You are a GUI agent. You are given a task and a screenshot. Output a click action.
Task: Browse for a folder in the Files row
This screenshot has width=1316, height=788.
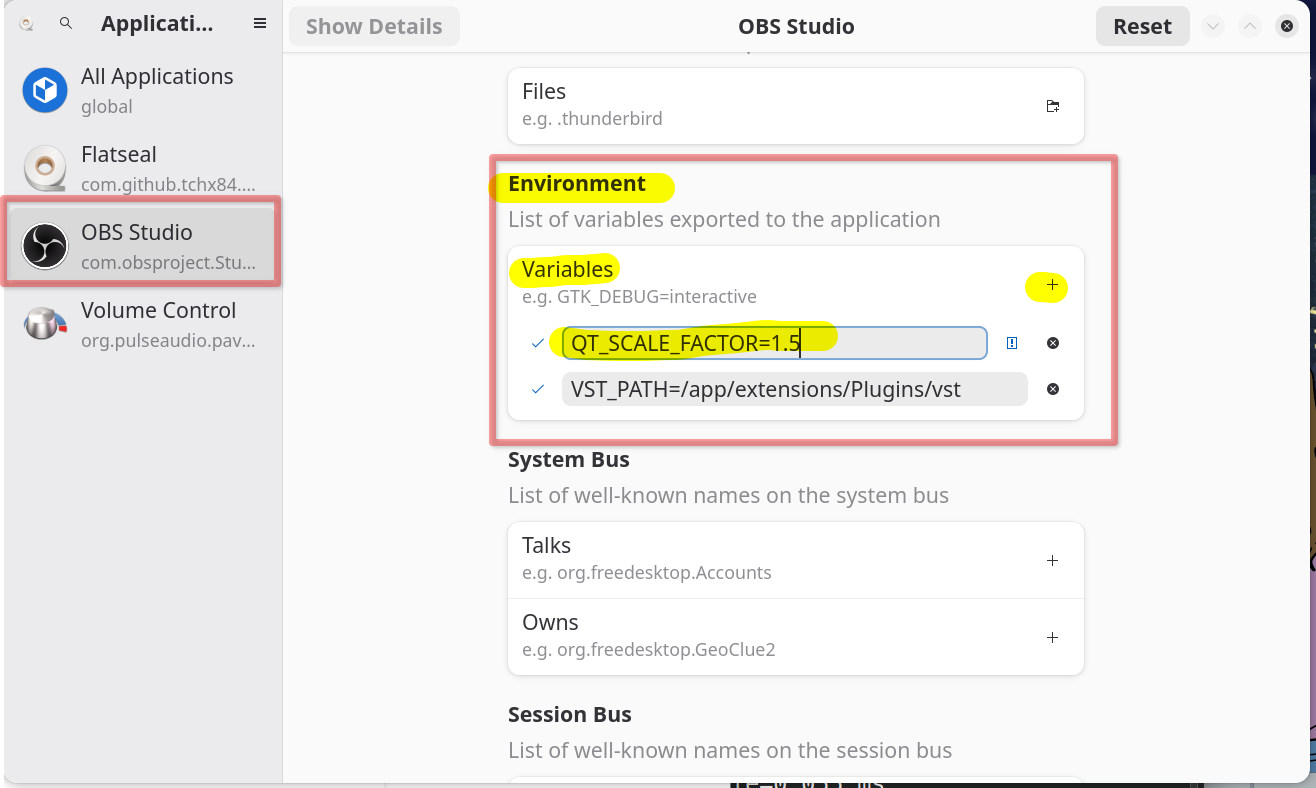pyautogui.click(x=1052, y=106)
